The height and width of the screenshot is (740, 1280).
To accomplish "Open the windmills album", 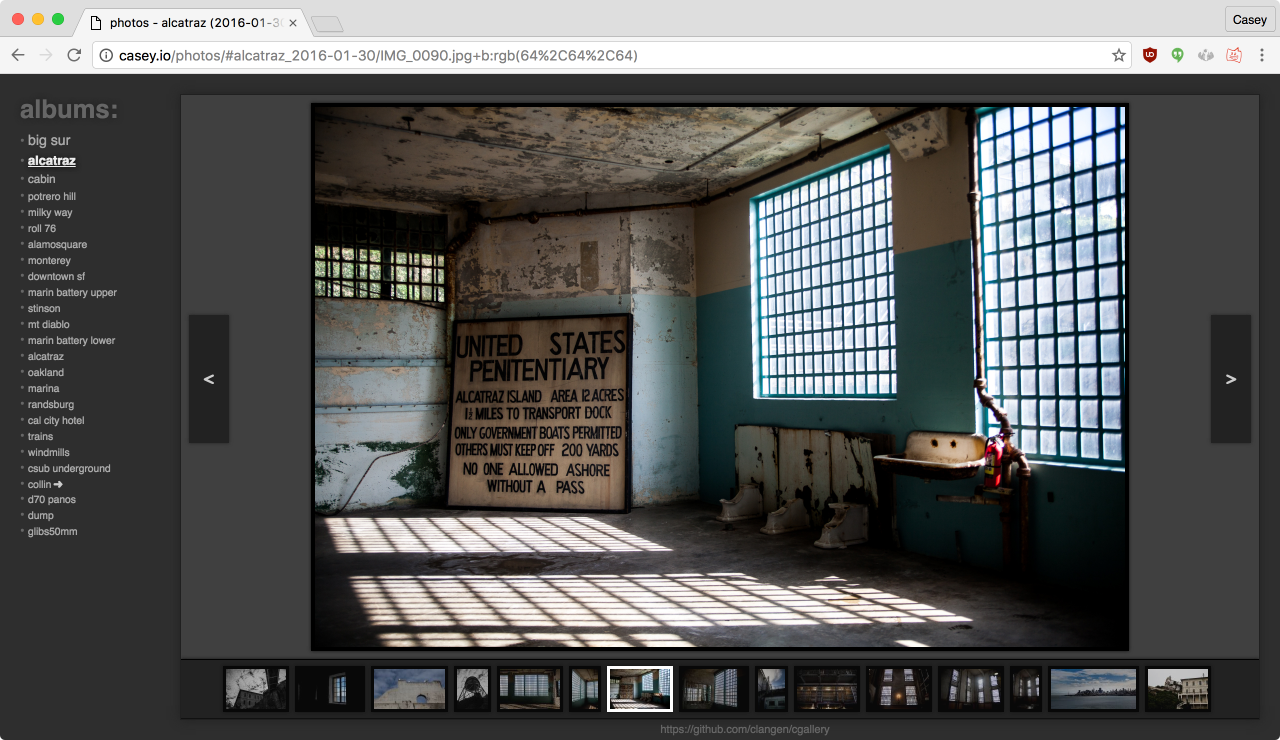I will (x=49, y=452).
